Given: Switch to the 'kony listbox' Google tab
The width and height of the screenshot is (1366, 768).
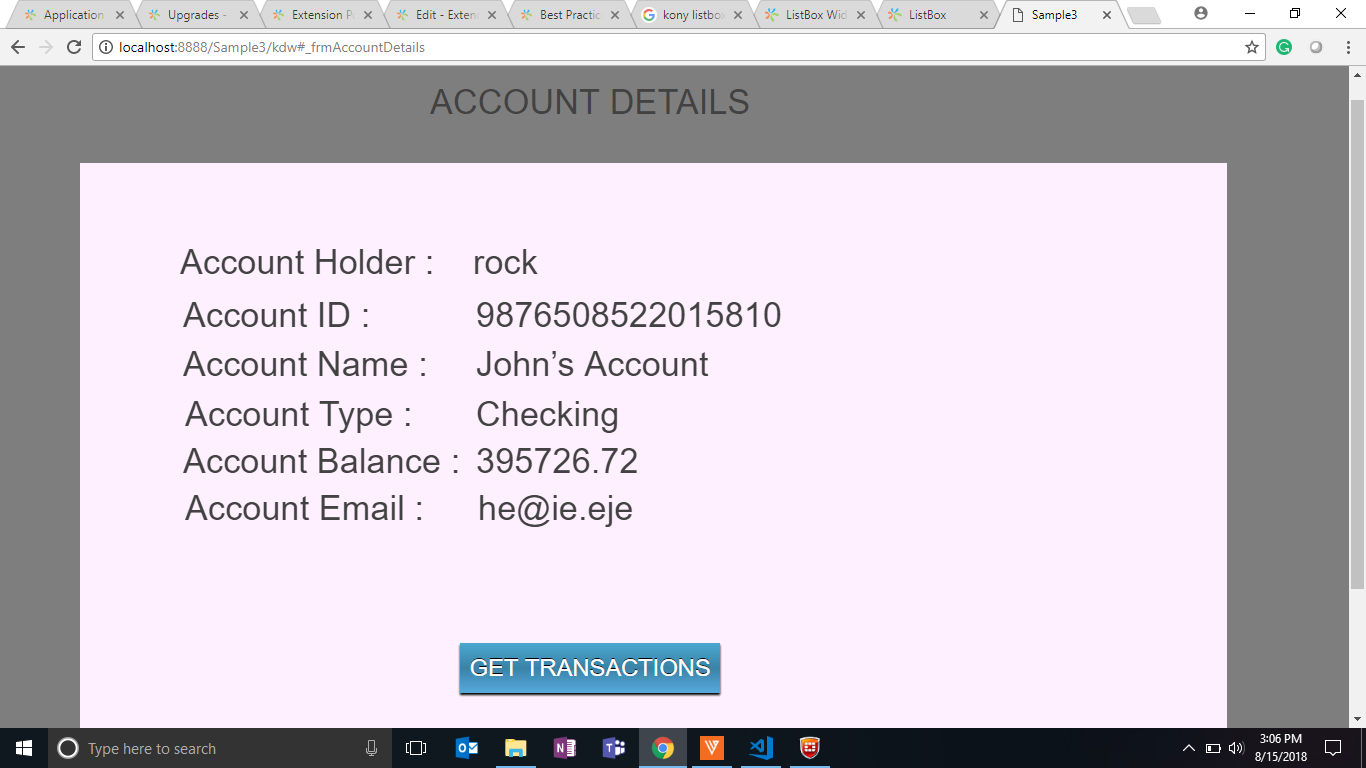Looking at the screenshot, I should coord(692,15).
